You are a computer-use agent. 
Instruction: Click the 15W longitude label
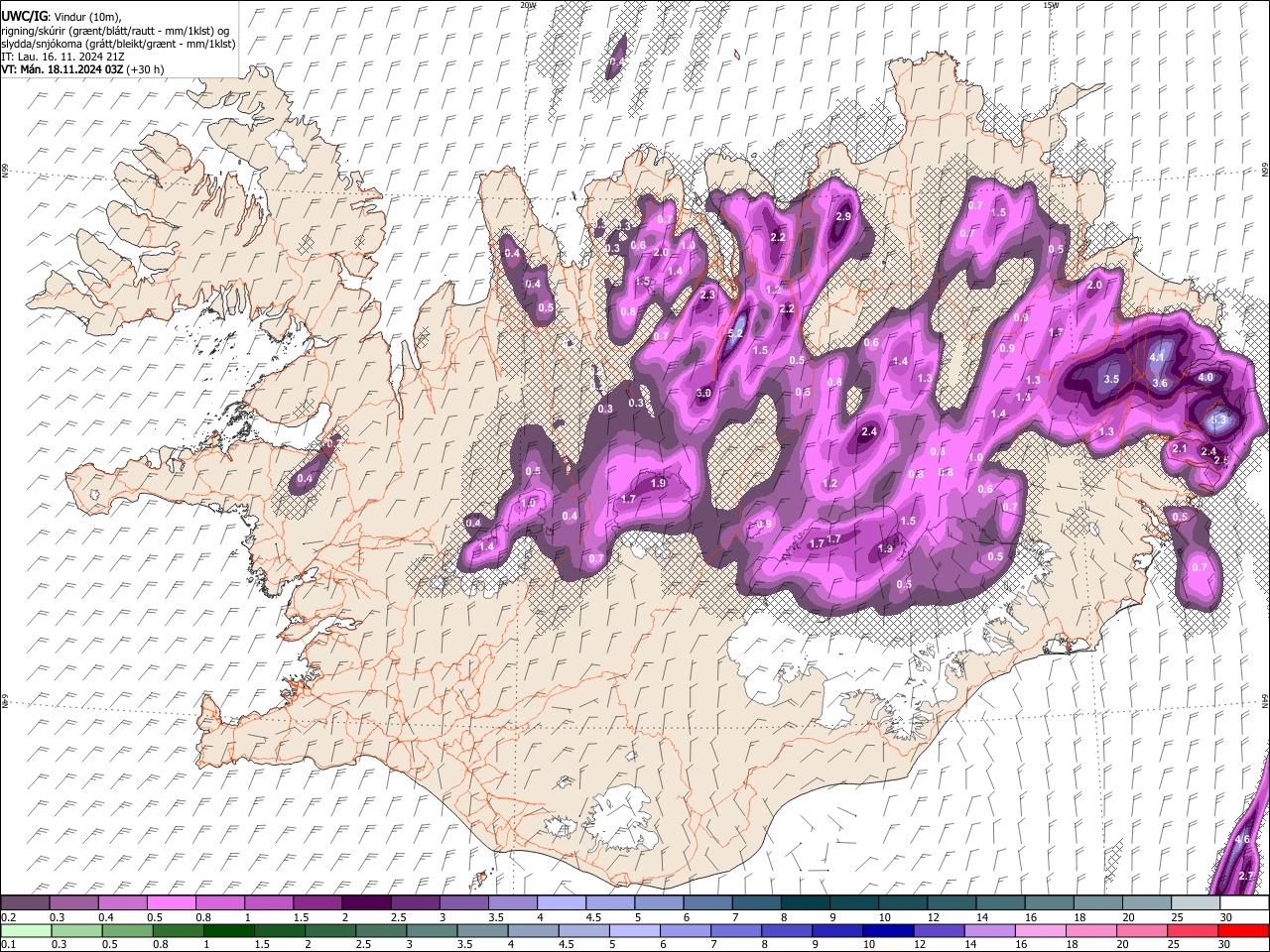(x=1050, y=5)
